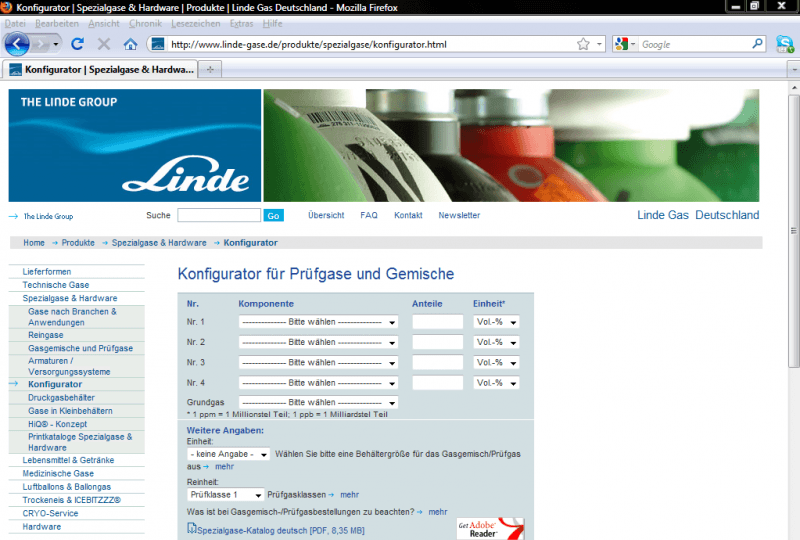Viewport: 800px width, 540px height.
Task: Open the back/forward history dropdown arrow
Action: pos(56,44)
